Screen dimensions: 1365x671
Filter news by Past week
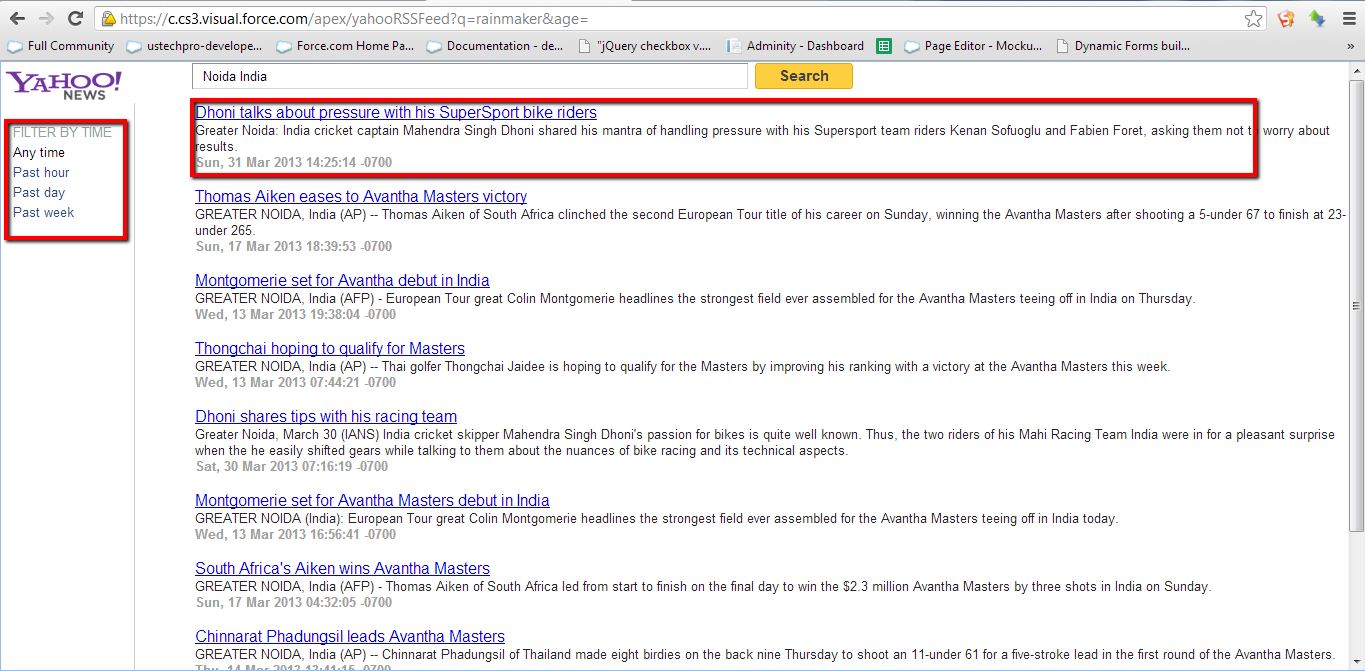pyautogui.click(x=43, y=213)
